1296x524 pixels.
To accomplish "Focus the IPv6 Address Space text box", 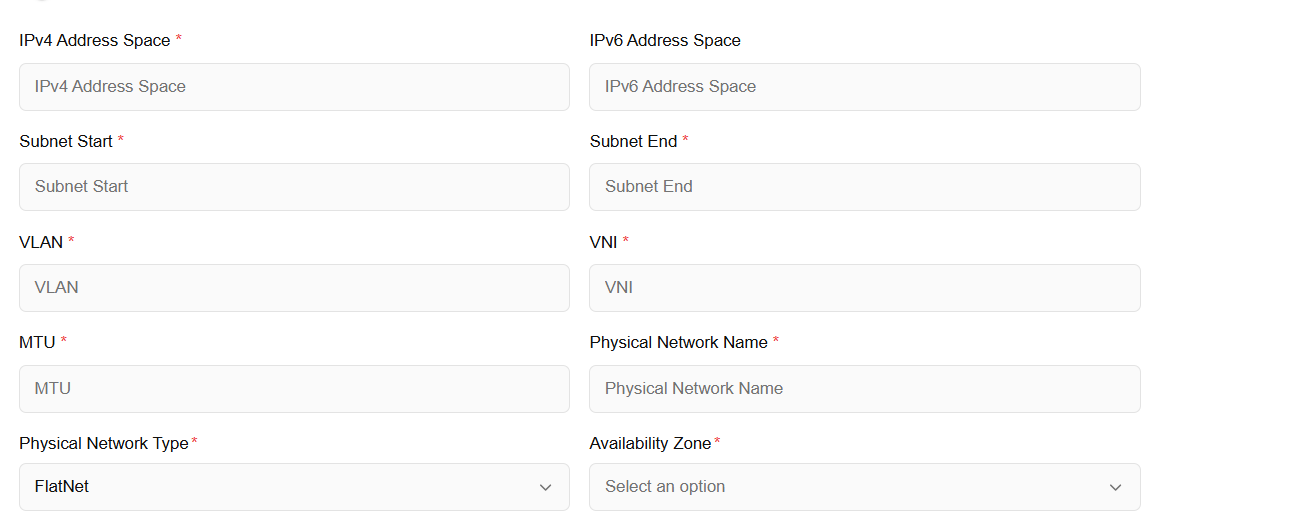I will (x=864, y=87).
